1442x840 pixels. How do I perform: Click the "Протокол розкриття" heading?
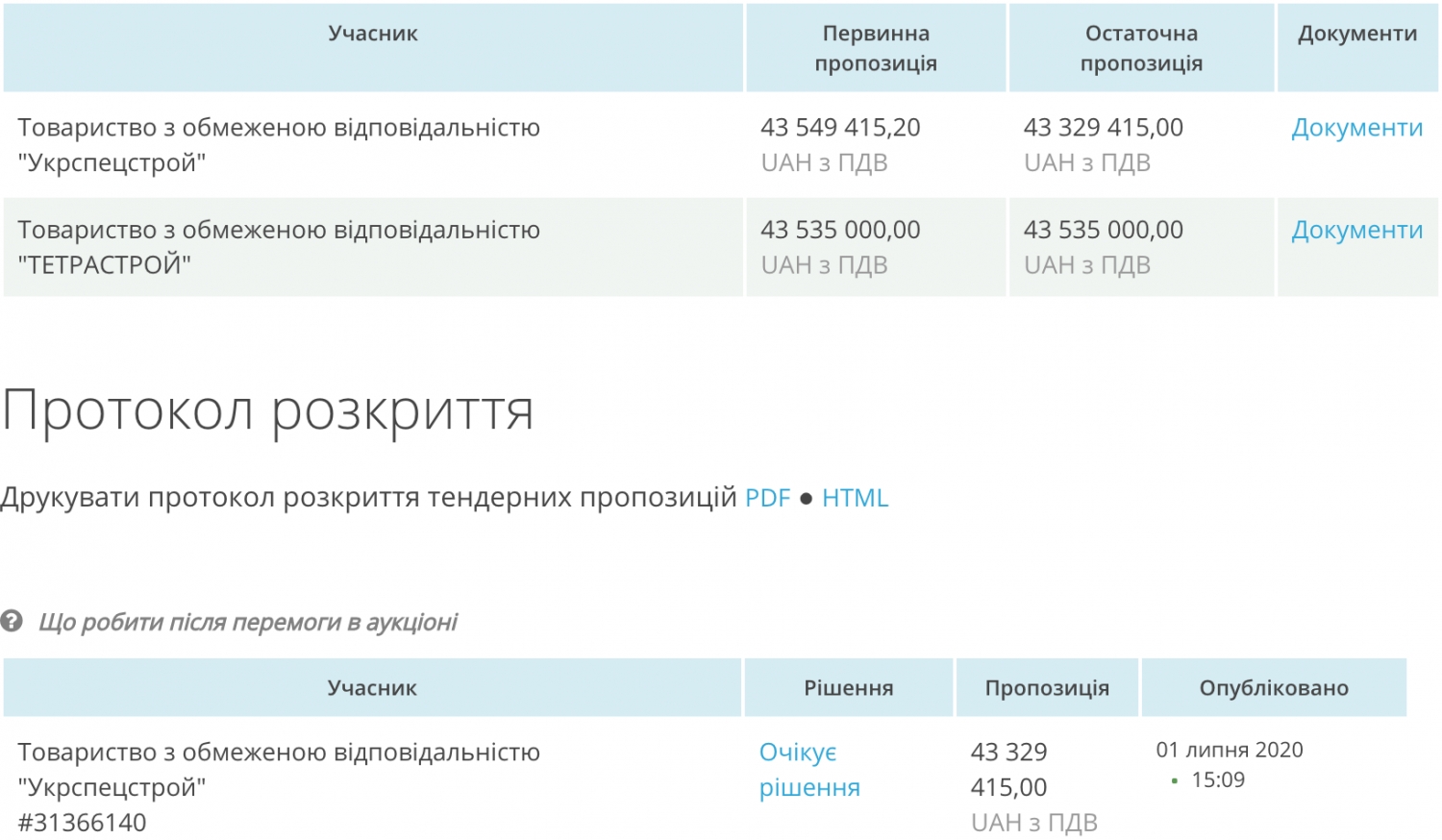tap(268, 410)
